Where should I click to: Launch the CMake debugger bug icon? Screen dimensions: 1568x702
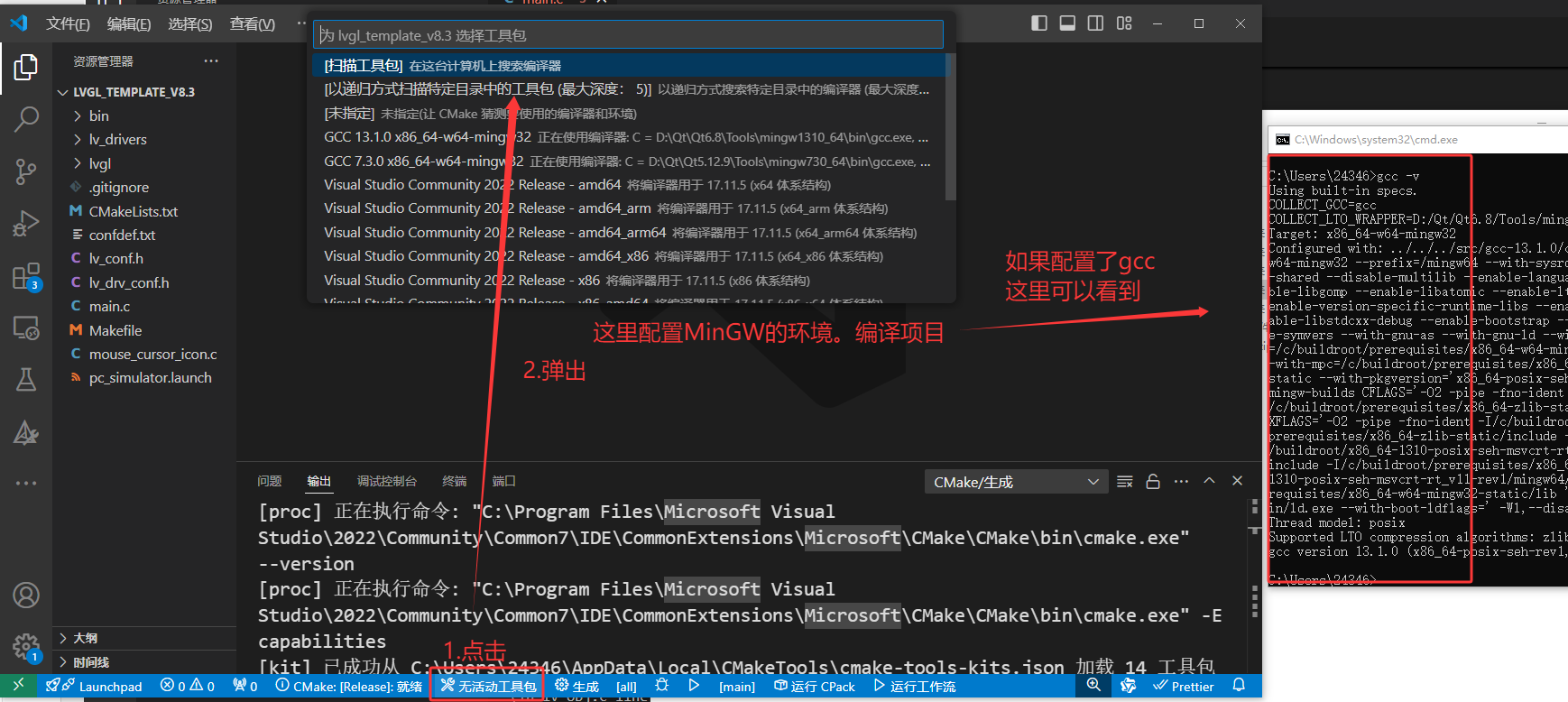(x=662, y=686)
